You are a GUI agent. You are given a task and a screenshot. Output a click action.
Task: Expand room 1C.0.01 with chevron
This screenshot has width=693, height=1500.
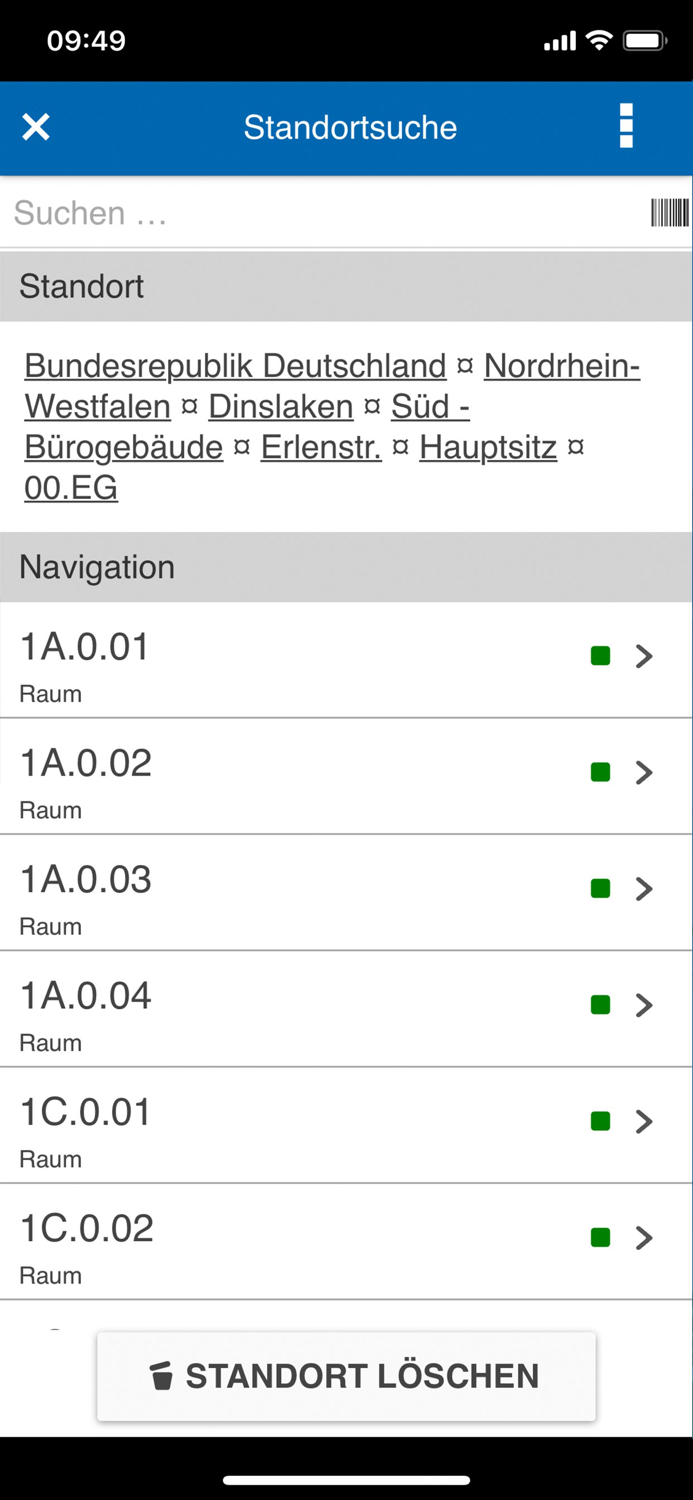pos(645,1121)
